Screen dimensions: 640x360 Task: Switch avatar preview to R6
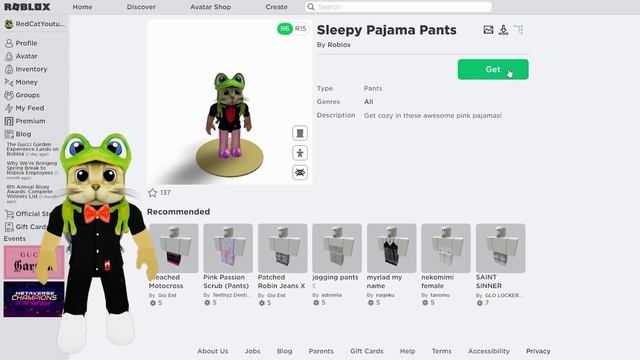tap(284, 29)
